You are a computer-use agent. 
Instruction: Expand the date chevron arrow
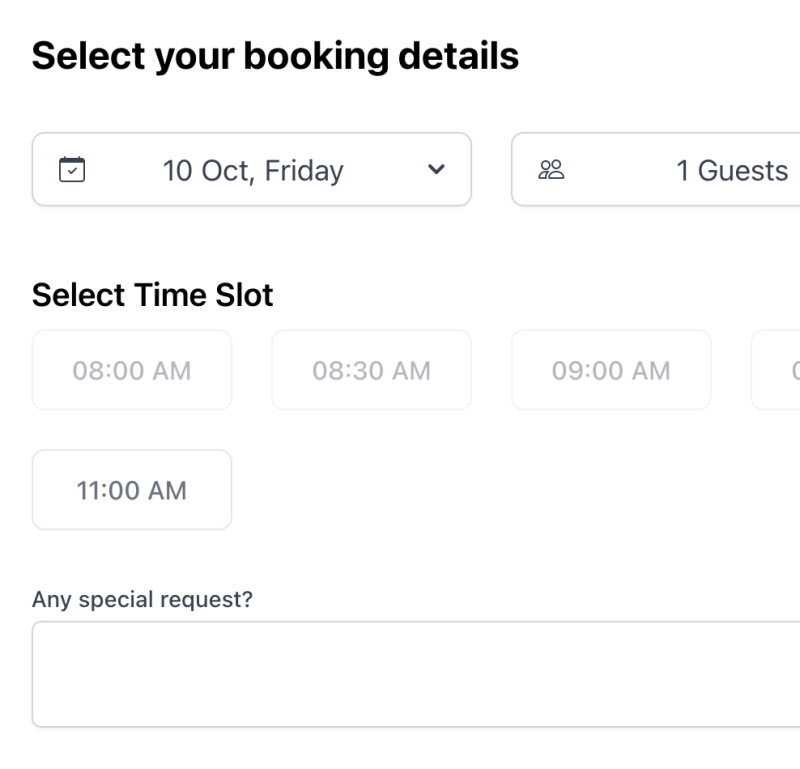click(x=435, y=170)
